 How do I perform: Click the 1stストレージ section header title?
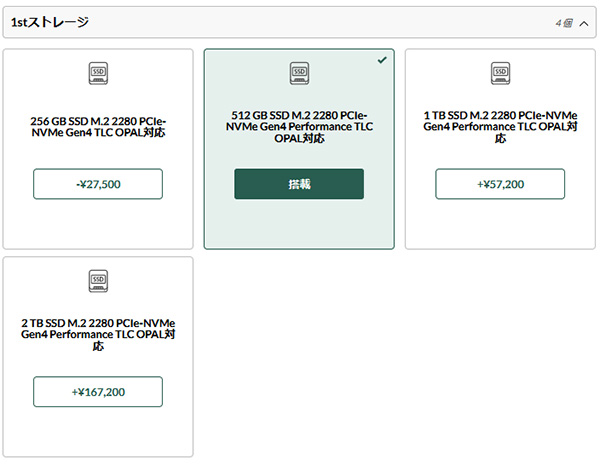click(x=50, y=22)
